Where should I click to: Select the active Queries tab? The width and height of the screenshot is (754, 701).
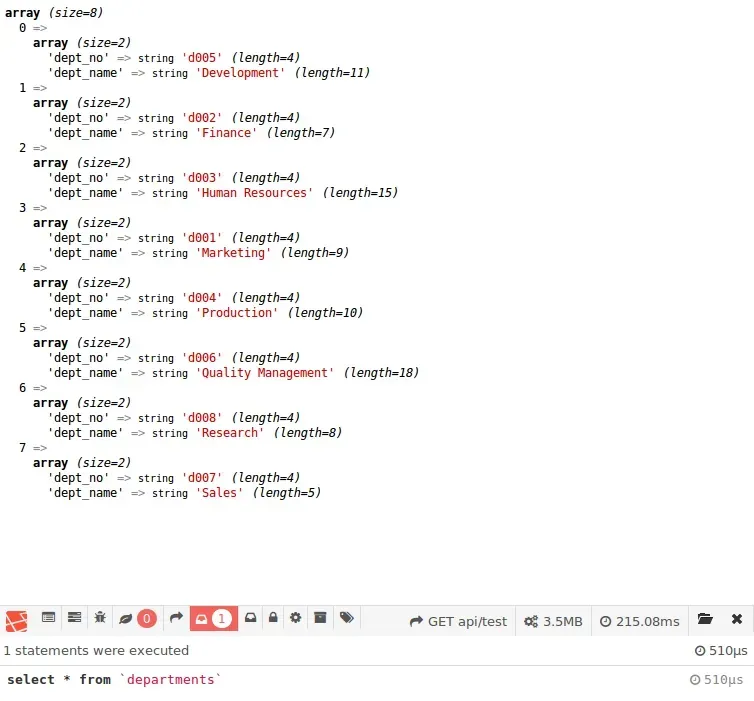pos(214,619)
